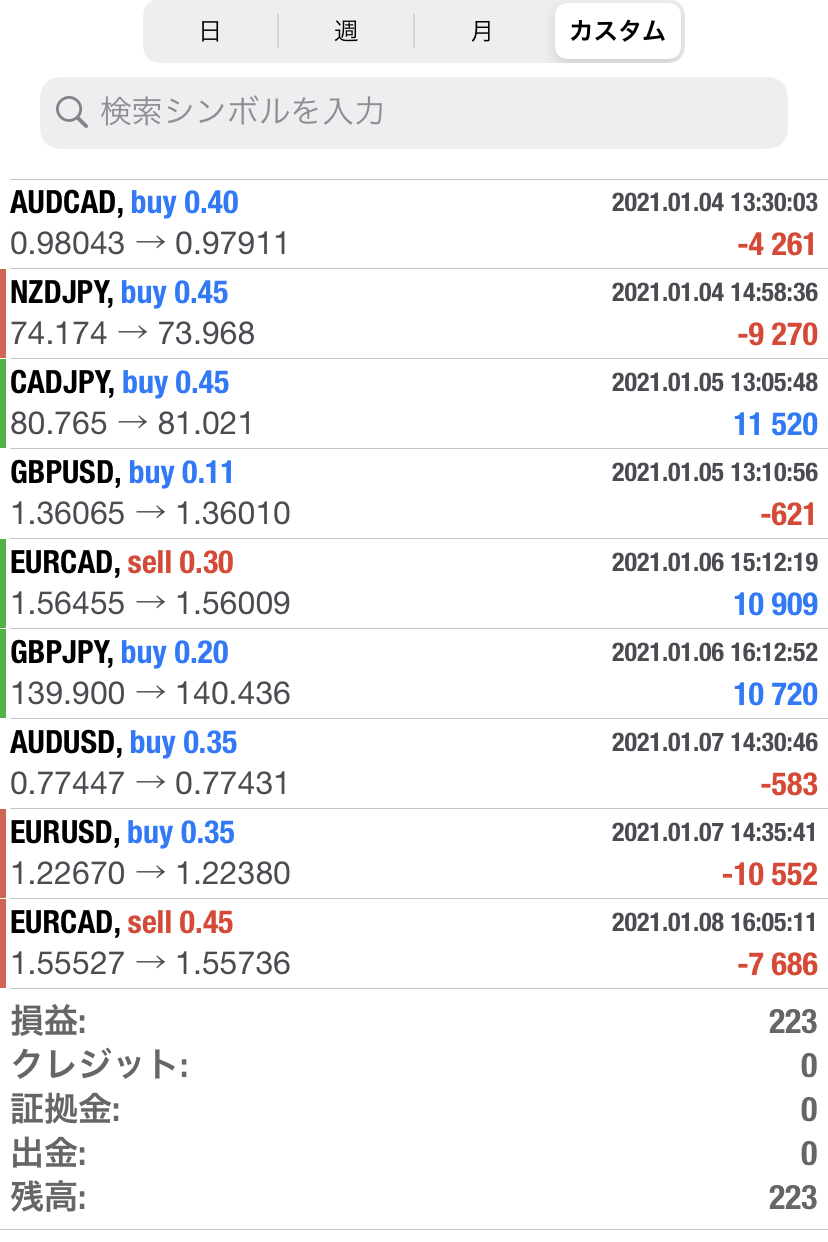The height and width of the screenshot is (1242, 828).
Task: Select the GBPJPY buy 0.20 row
Action: point(414,674)
